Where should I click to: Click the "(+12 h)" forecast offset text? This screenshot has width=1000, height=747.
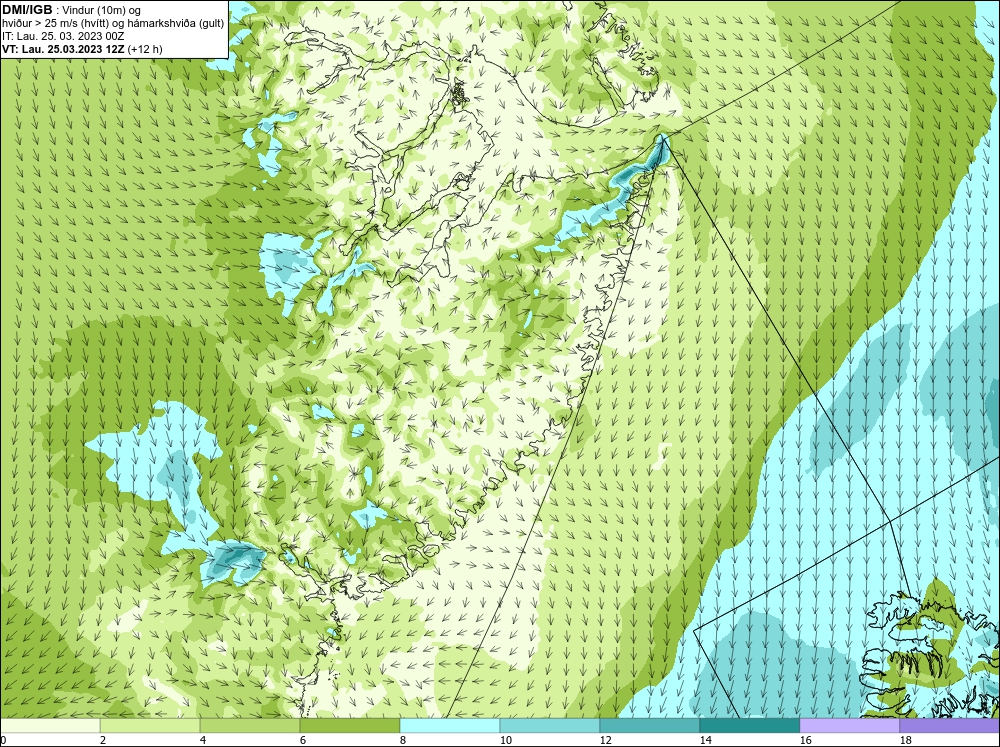click(145, 49)
